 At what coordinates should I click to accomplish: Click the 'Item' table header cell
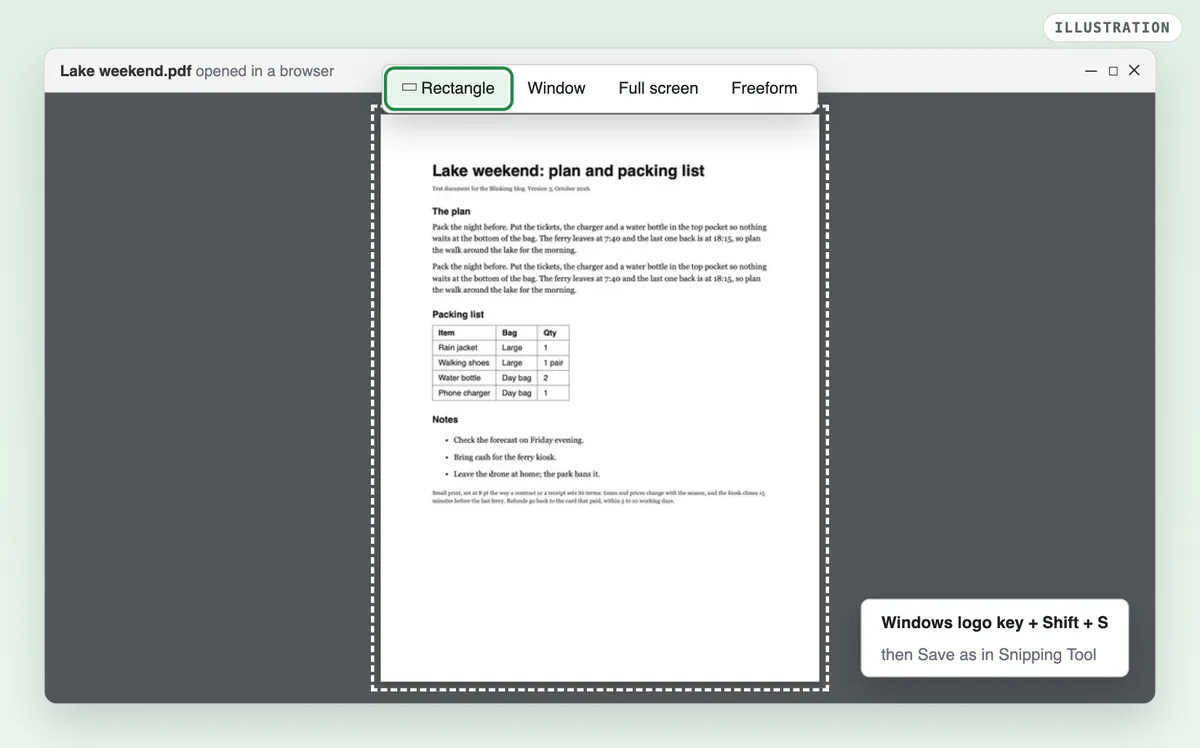coord(464,333)
